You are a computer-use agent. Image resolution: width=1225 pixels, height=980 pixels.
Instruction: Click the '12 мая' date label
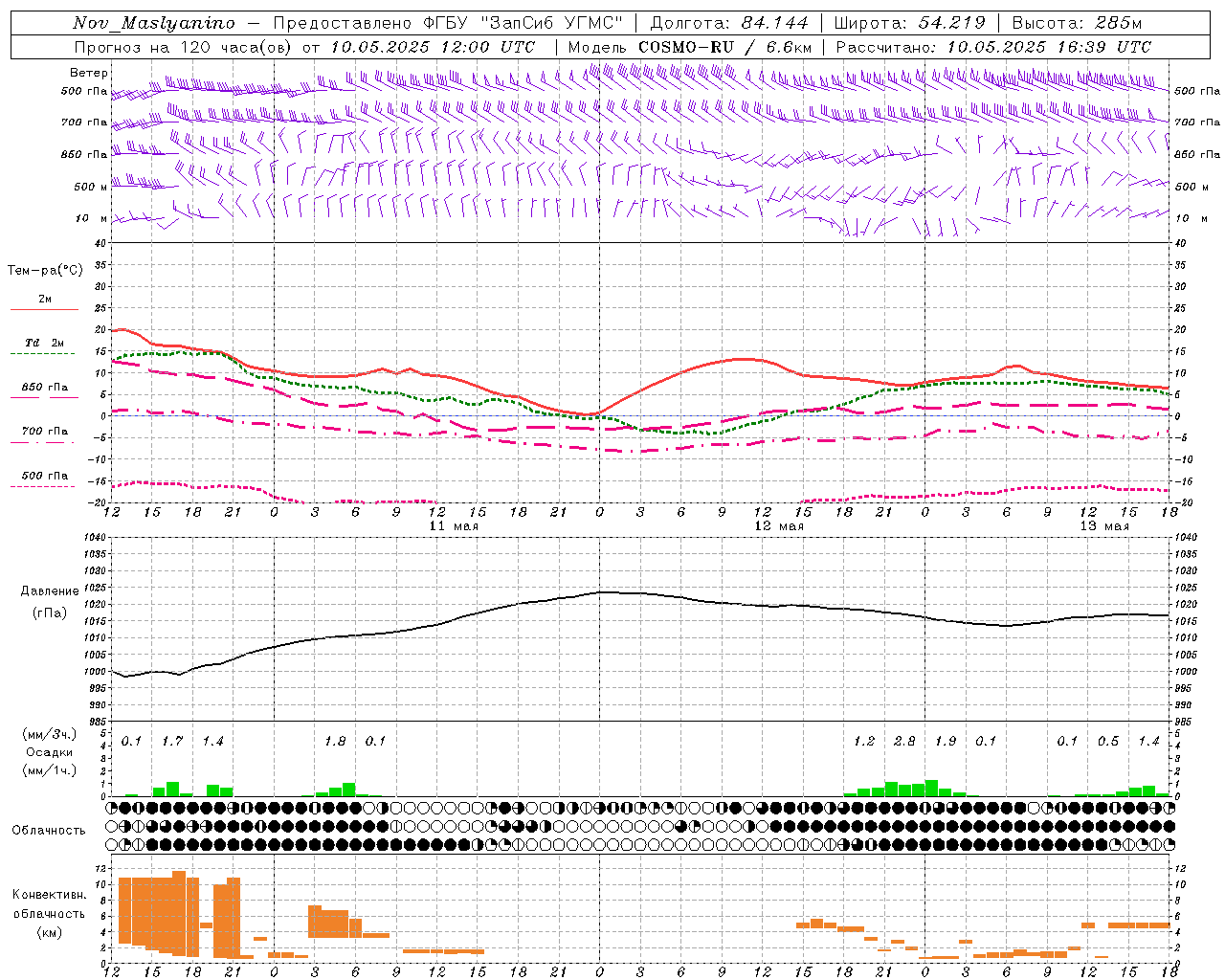click(x=779, y=526)
